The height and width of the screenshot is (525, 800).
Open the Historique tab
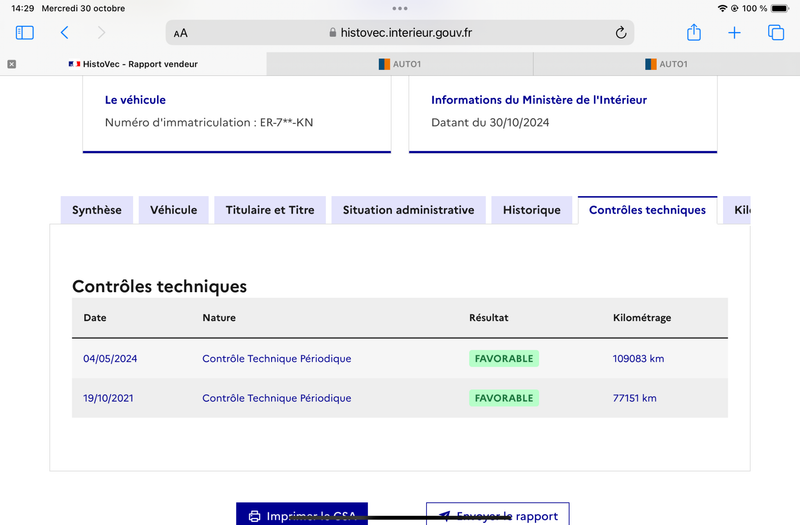tap(532, 210)
